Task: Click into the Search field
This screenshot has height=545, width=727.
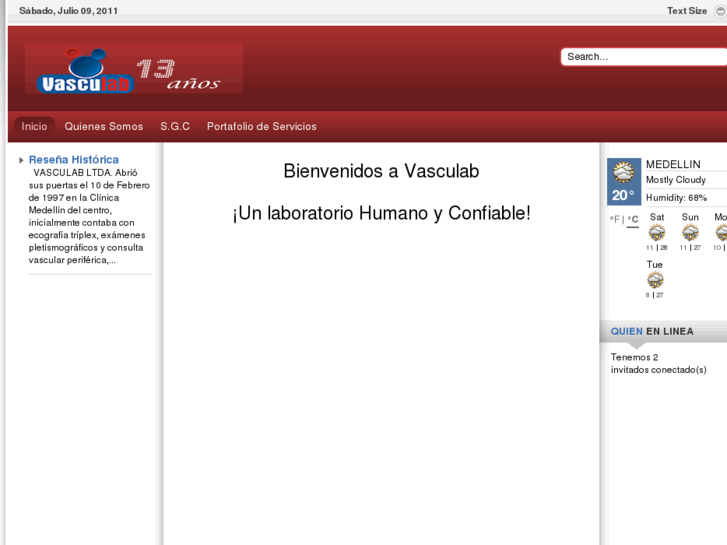Action: point(644,57)
